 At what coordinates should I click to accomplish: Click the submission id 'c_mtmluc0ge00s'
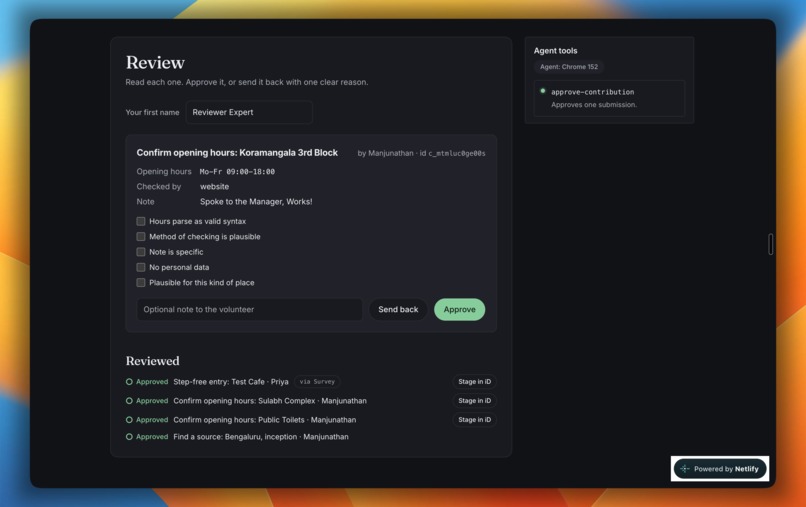456,153
